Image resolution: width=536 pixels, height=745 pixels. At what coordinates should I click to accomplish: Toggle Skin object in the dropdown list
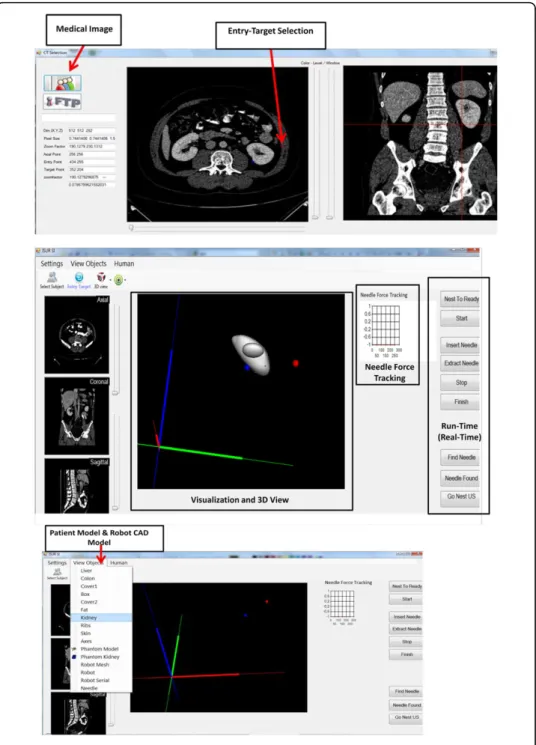click(101, 633)
